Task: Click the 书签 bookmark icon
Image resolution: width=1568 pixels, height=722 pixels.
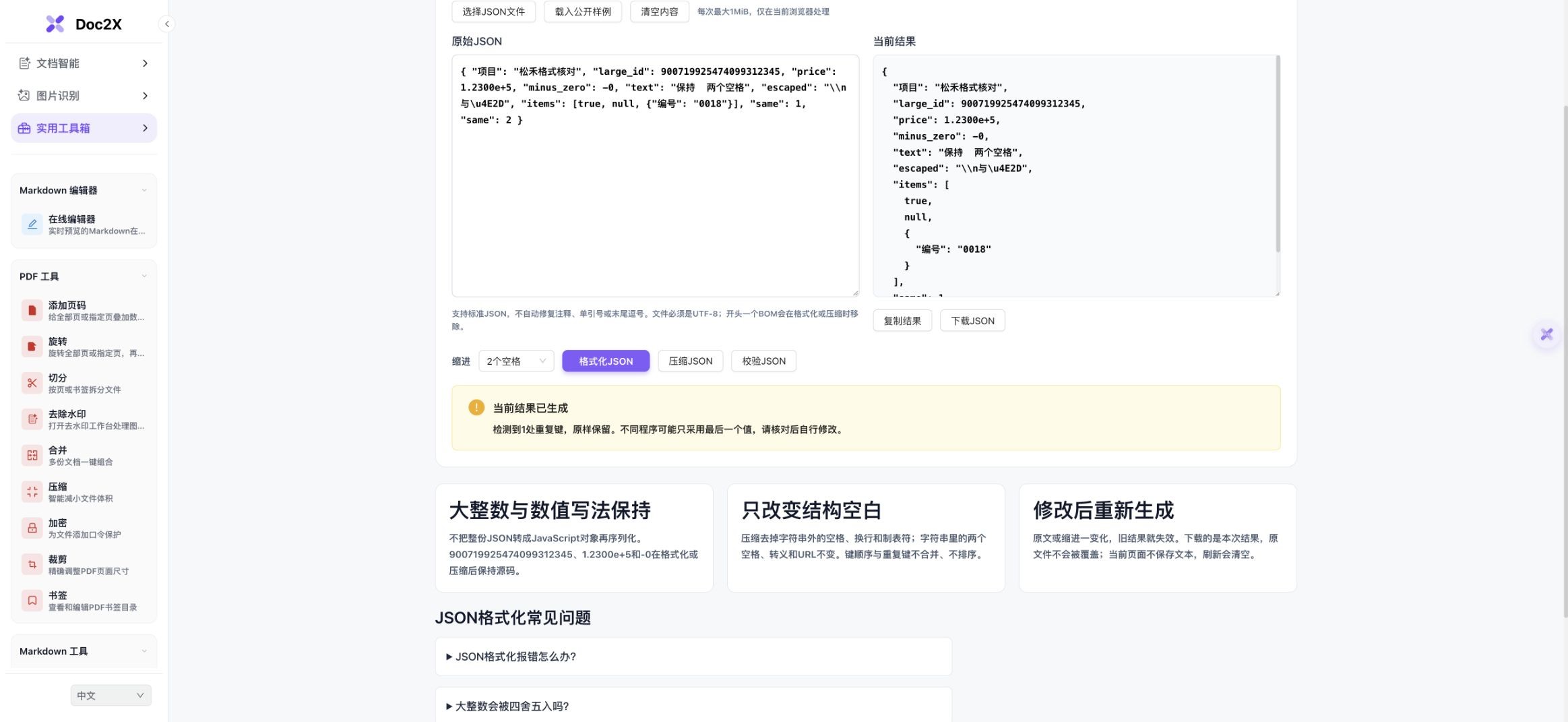Action: click(x=32, y=601)
